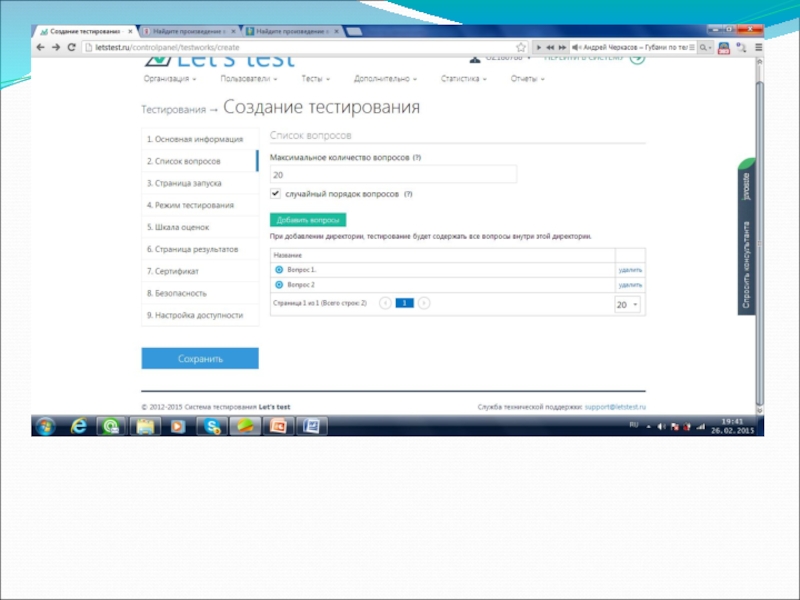The width and height of the screenshot is (800, 600).
Task: Go to the previous page of questions
Action: click(x=385, y=302)
